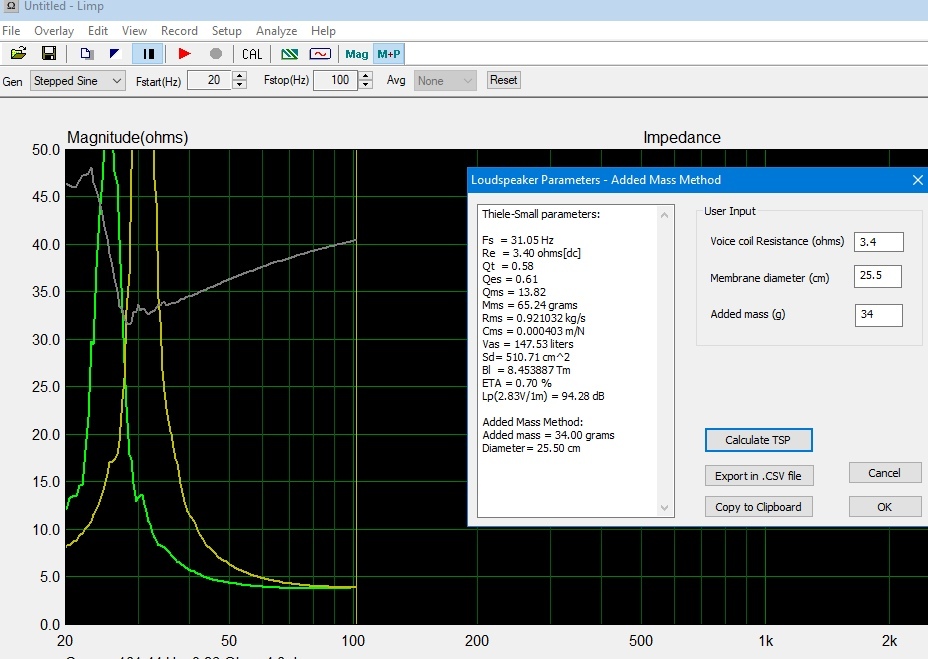The width and height of the screenshot is (928, 659).
Task: Click Export in .CSV file button
Action: coord(759,475)
